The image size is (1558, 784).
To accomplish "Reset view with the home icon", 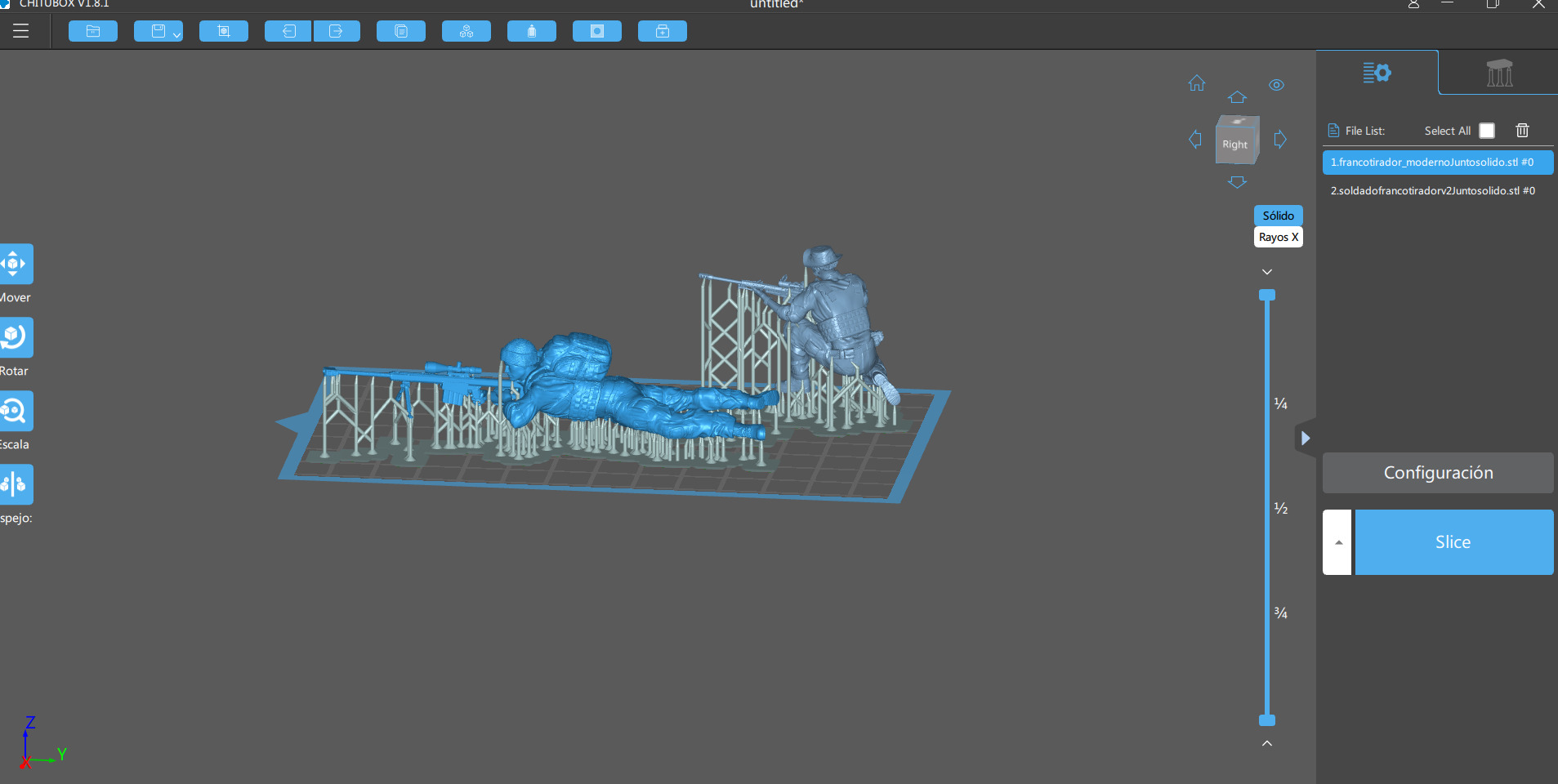I will (x=1197, y=83).
